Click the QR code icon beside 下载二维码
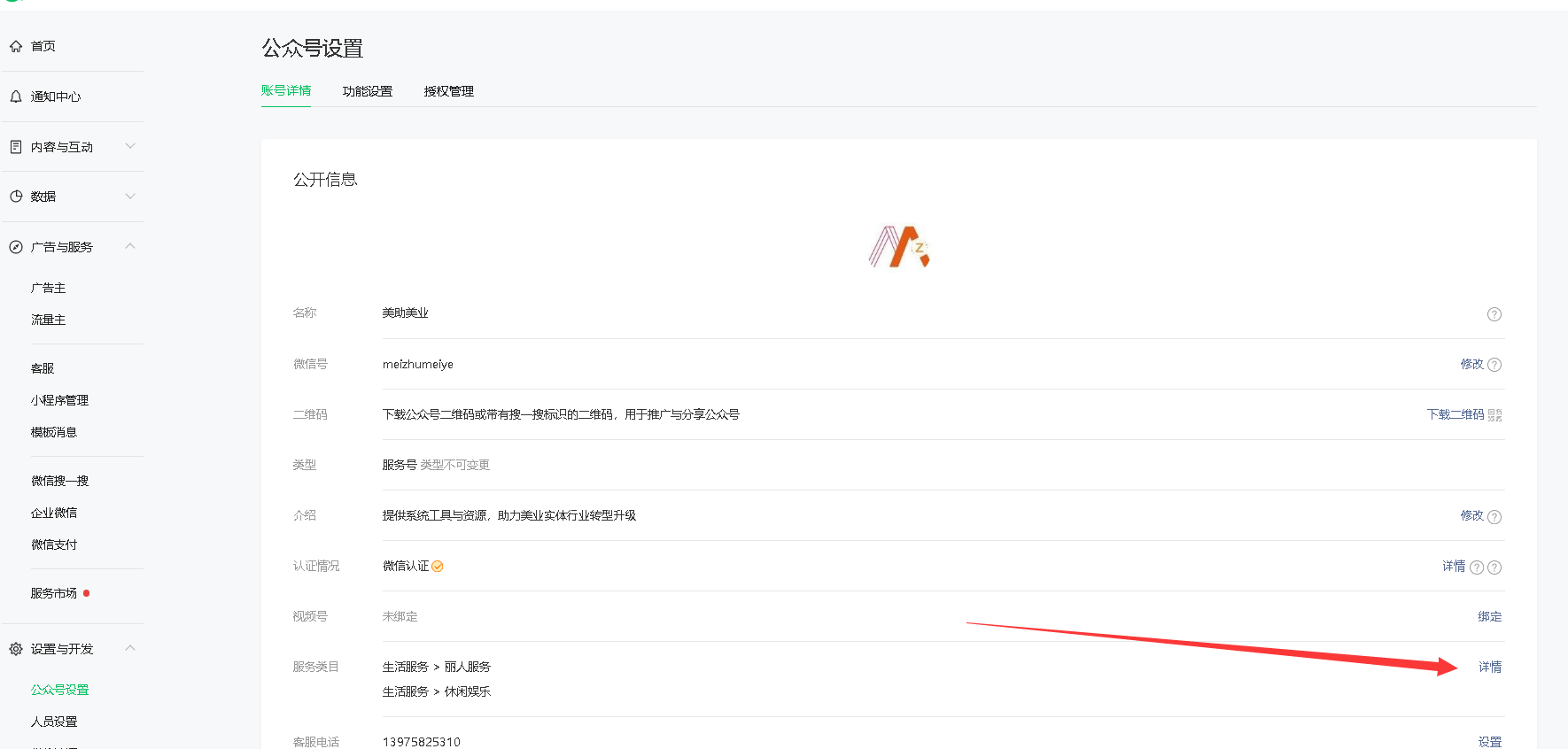The image size is (1568, 749). click(1495, 415)
